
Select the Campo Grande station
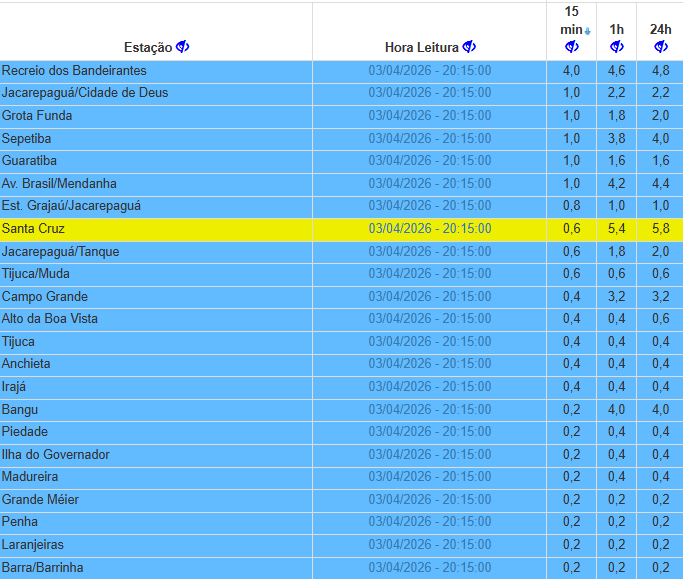click(45, 296)
